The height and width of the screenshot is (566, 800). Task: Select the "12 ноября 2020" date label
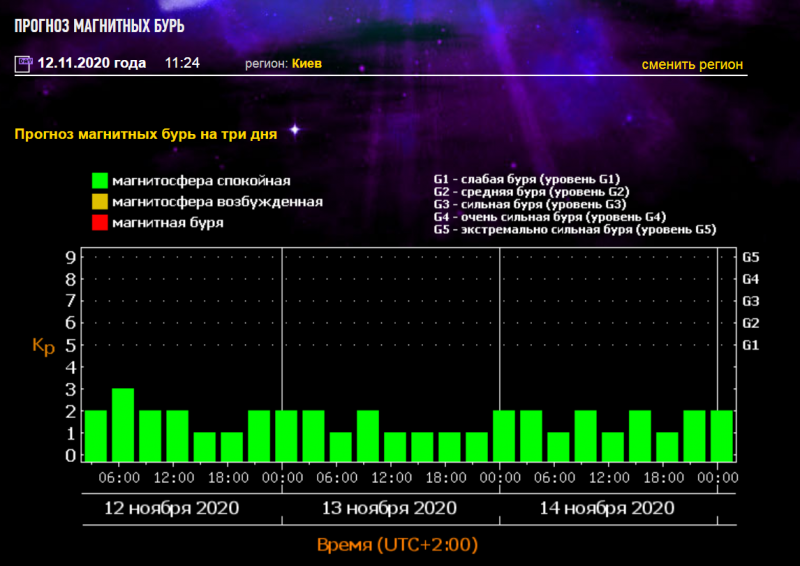(172, 508)
